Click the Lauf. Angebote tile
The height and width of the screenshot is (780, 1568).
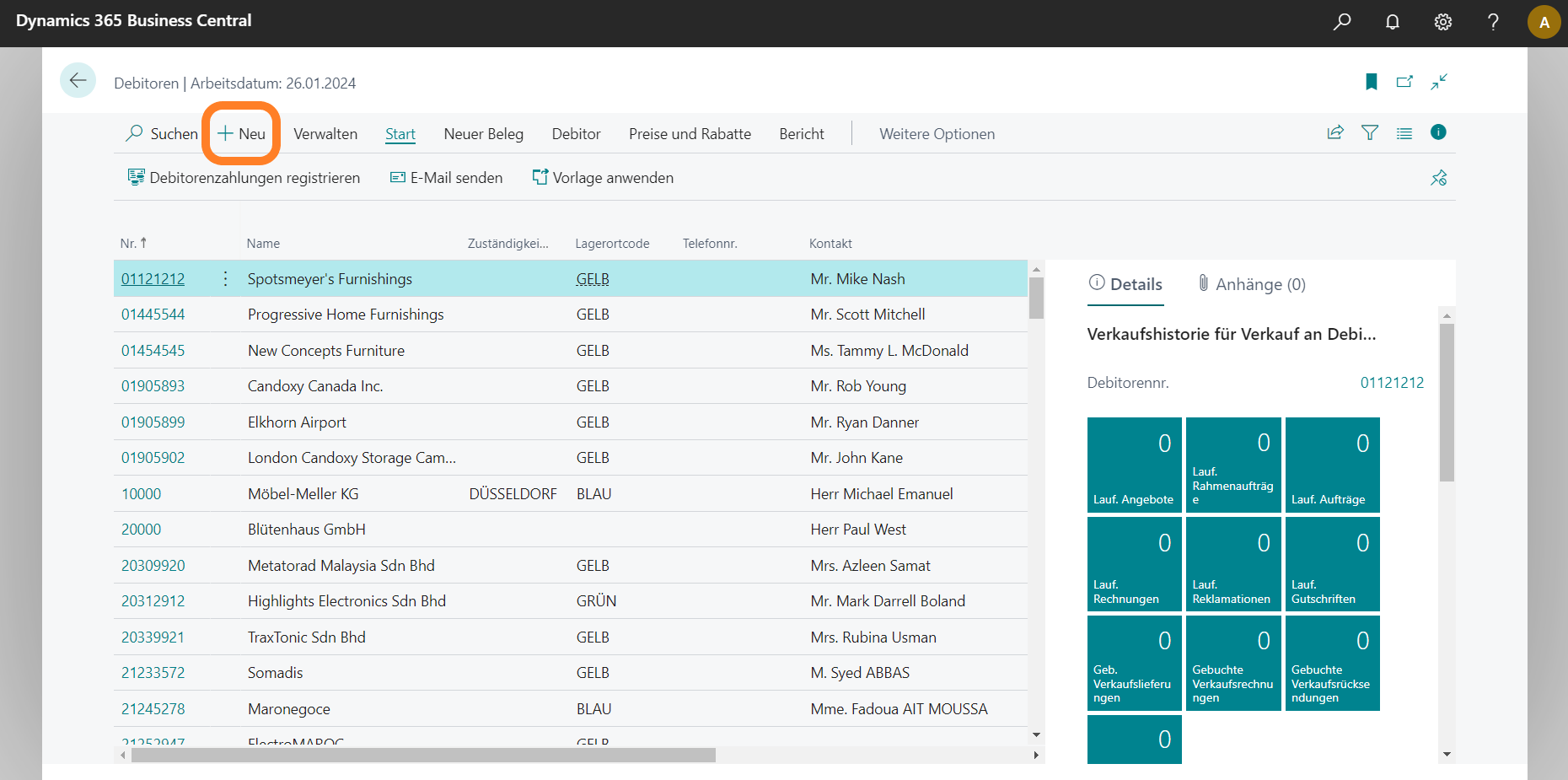(x=1134, y=465)
